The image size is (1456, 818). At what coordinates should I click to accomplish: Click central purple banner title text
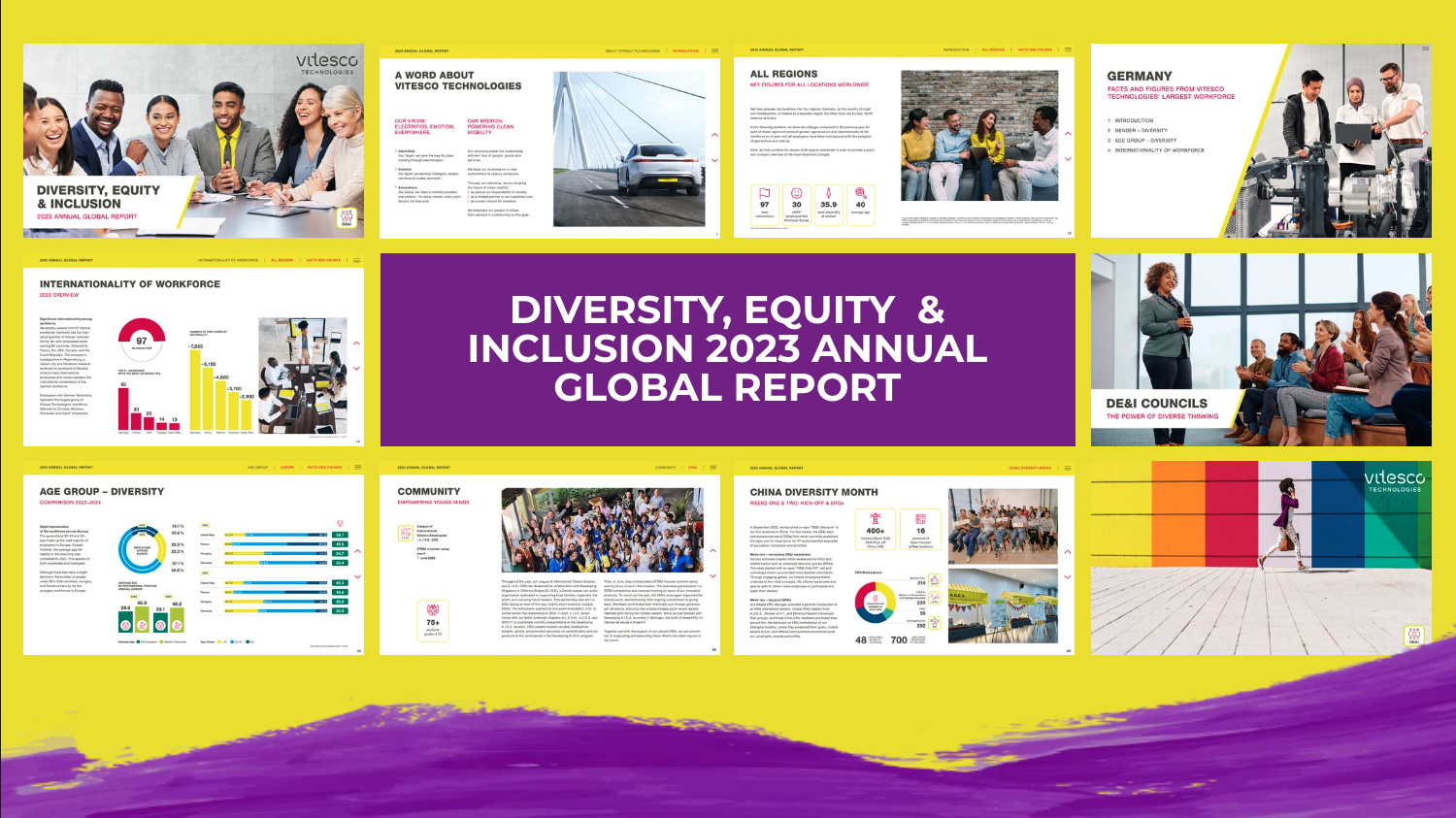[727, 348]
